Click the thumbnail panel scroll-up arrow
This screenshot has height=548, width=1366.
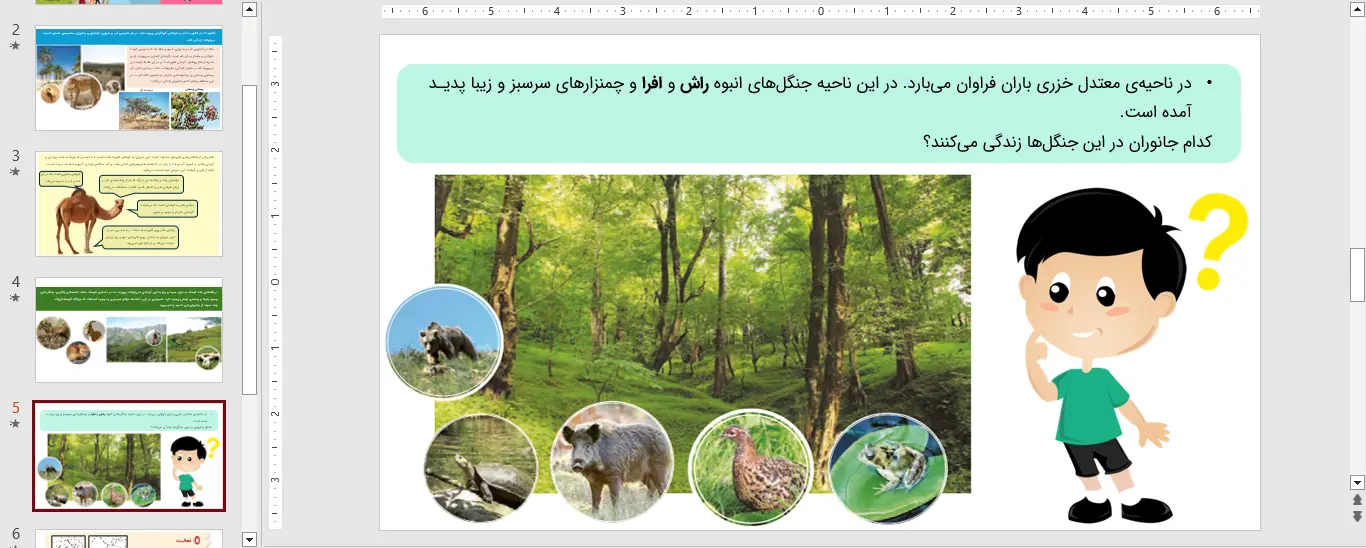[250, 10]
